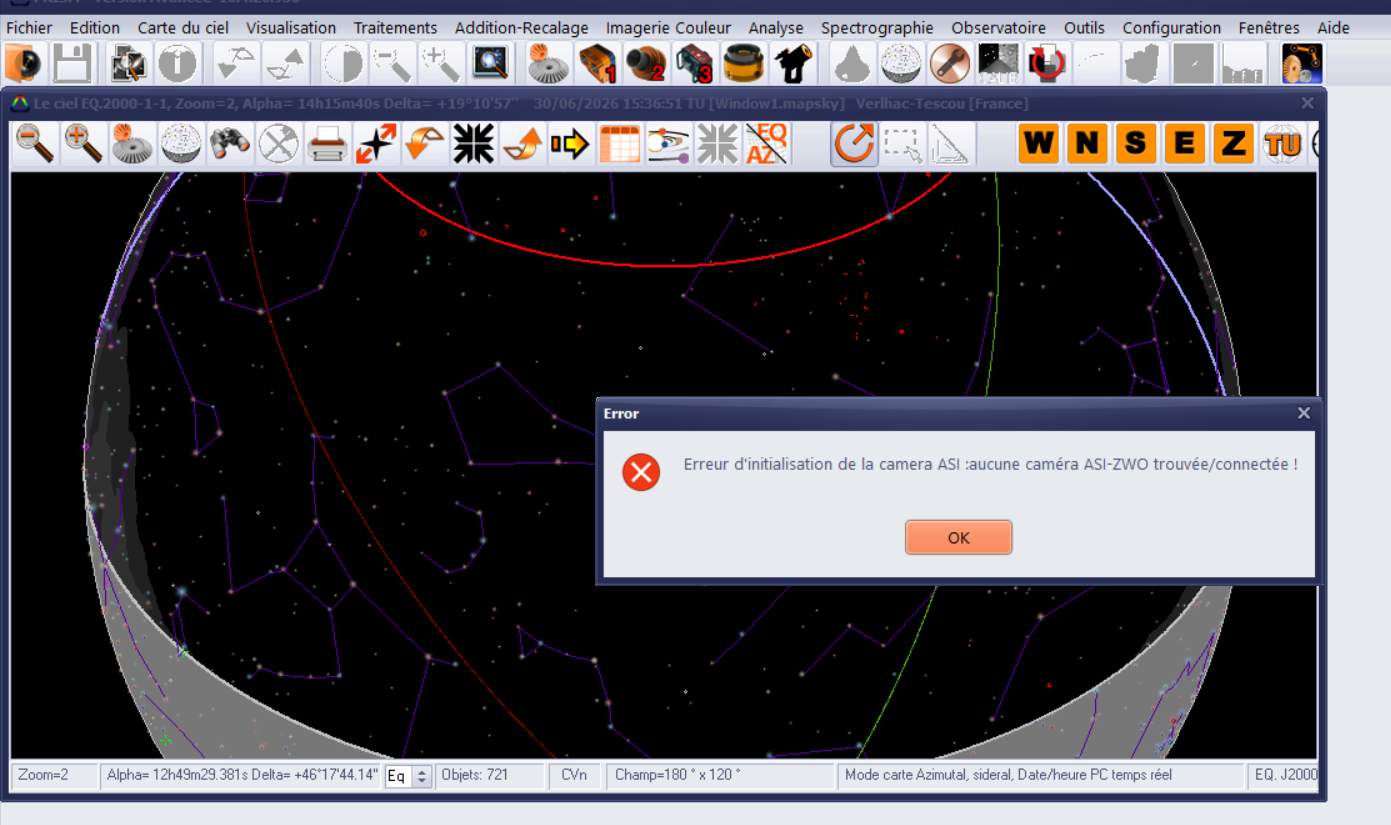
Task: Open the Spectrographie menu
Action: tap(878, 28)
